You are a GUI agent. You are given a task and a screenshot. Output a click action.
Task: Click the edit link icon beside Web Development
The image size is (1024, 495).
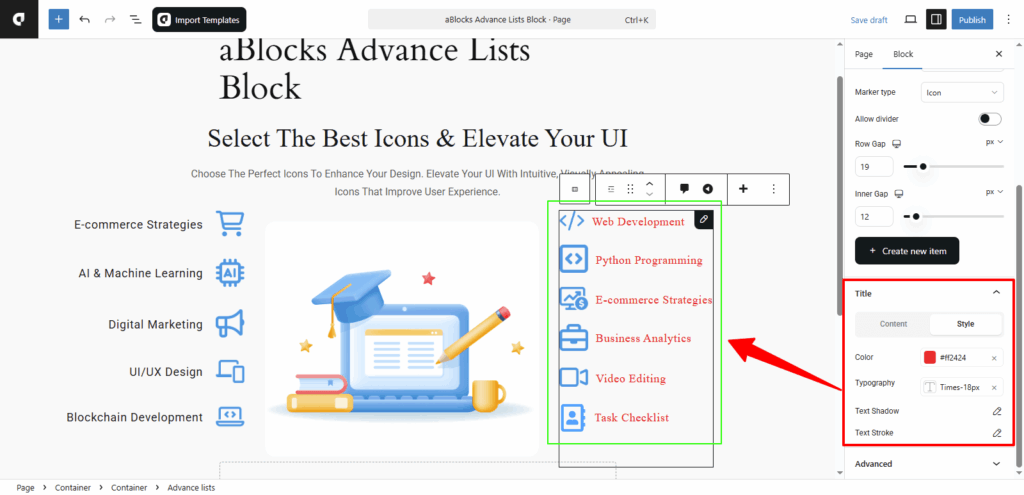click(703, 219)
